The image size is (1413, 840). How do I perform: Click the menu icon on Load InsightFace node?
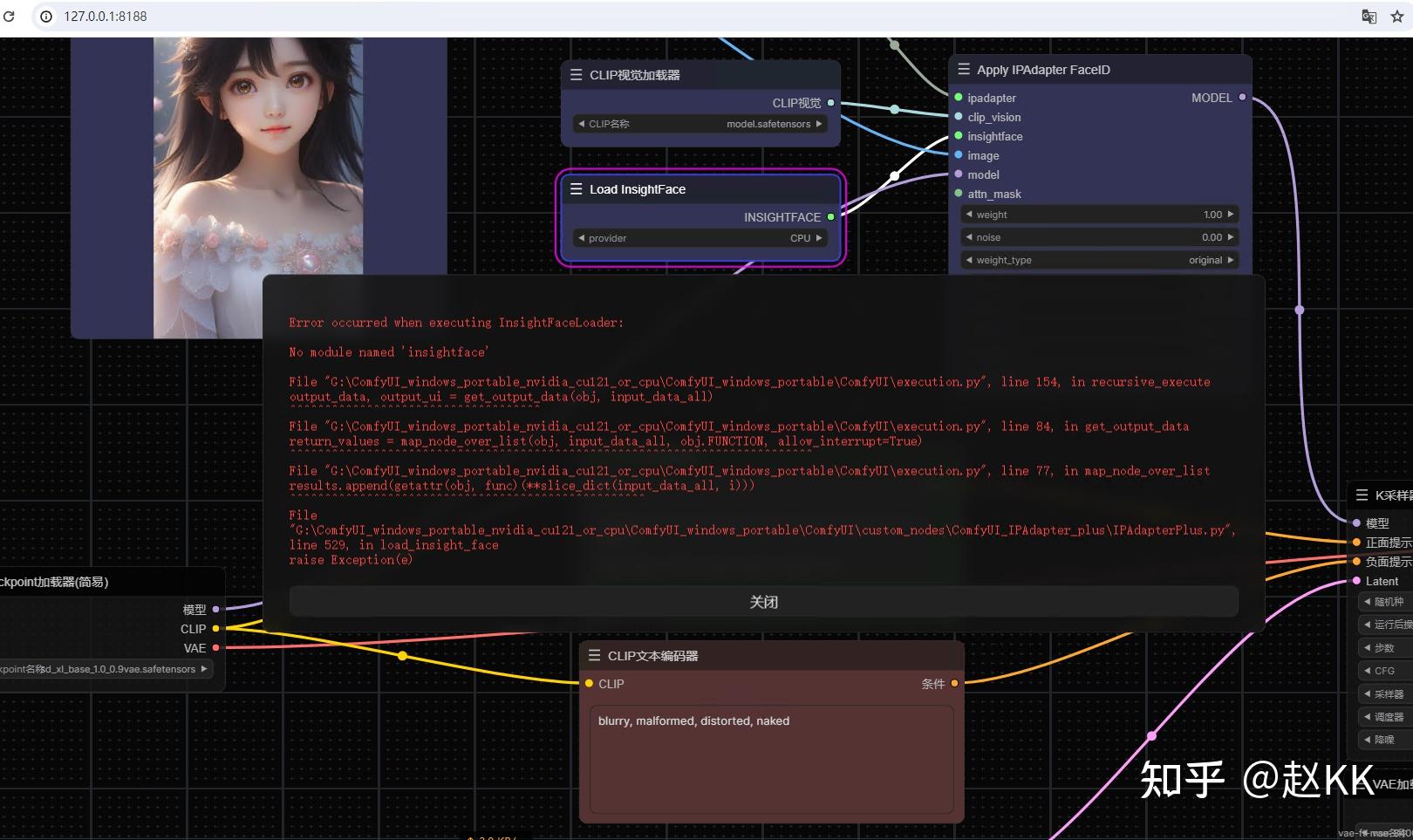point(576,188)
